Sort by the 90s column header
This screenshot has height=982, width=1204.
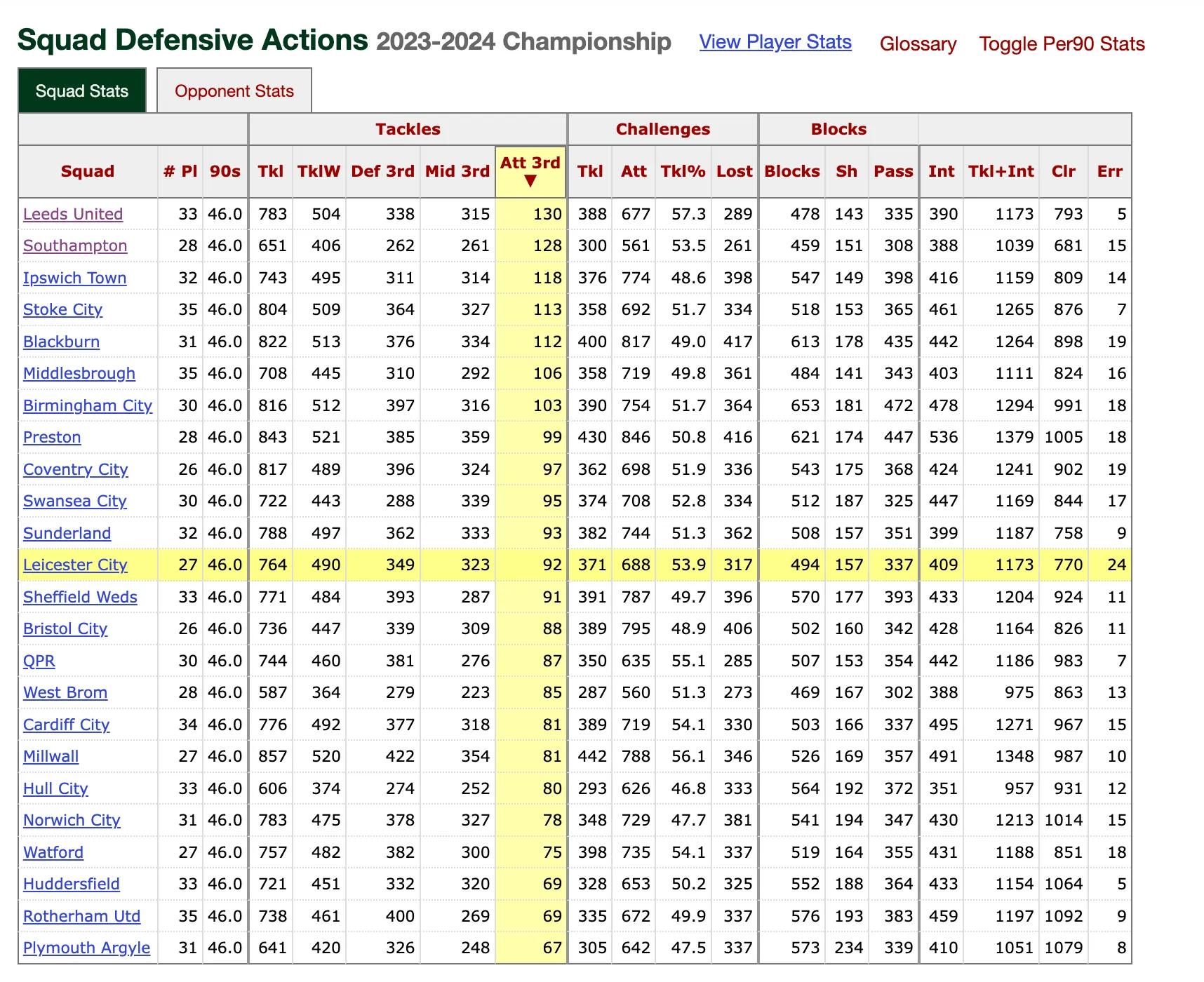(225, 171)
